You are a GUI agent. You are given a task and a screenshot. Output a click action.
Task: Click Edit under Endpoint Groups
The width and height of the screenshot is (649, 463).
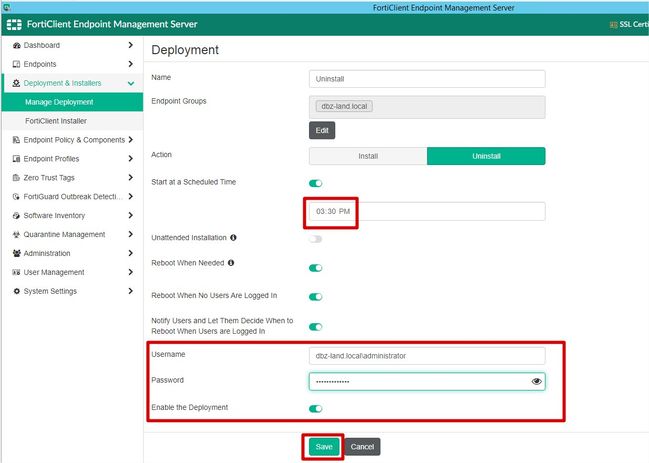(x=322, y=130)
